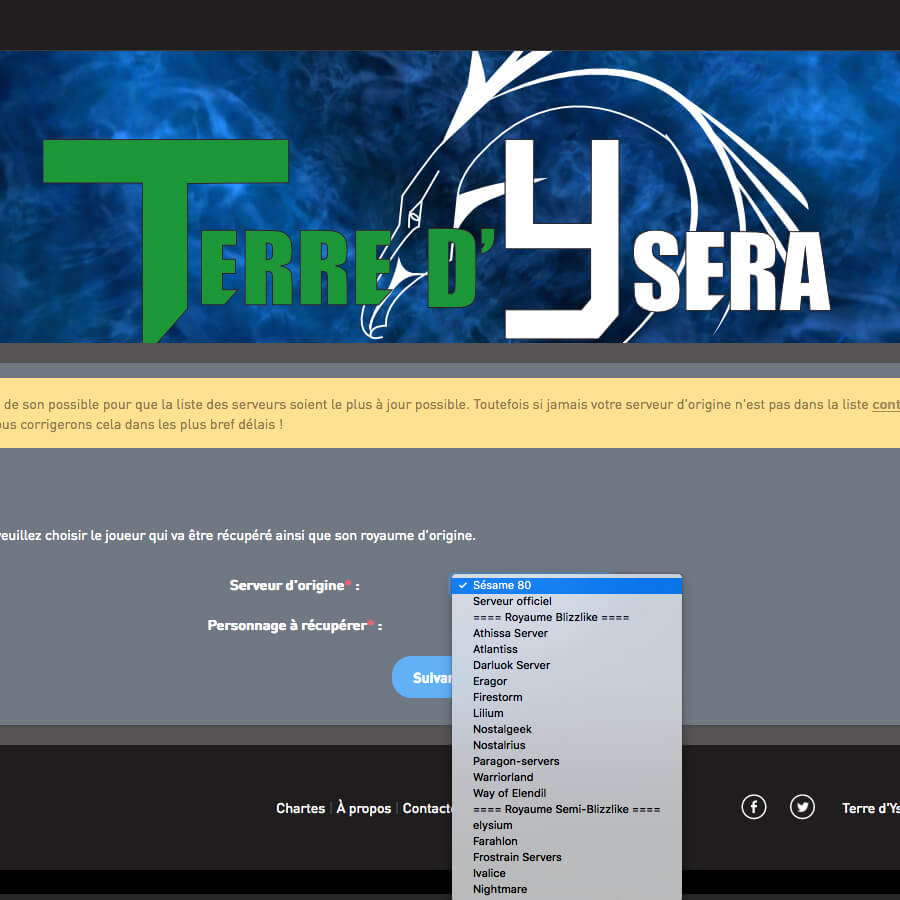Click the Terre d'Ysera banner logo

450,197
